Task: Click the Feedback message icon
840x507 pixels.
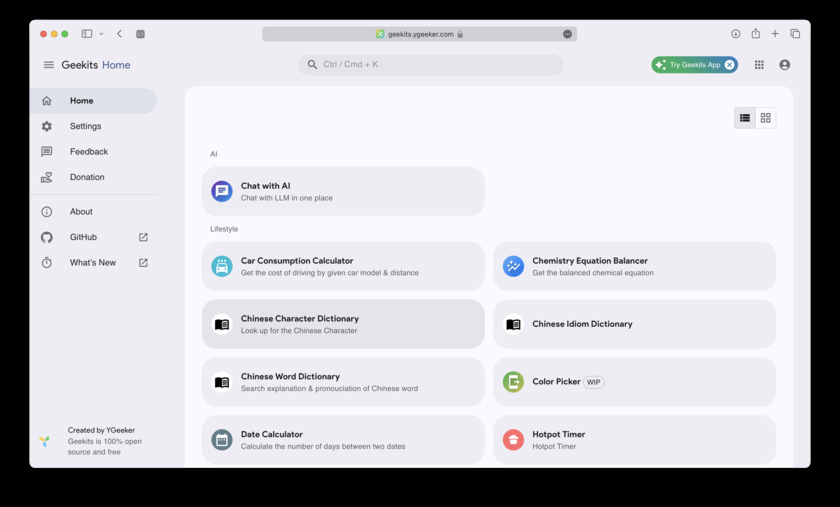Action: (47, 152)
